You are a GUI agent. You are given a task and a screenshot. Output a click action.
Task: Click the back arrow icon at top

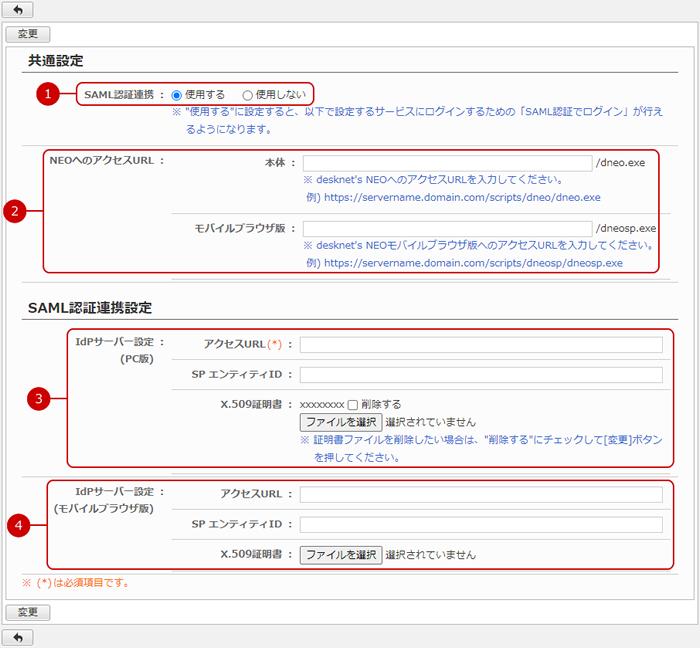(17, 10)
